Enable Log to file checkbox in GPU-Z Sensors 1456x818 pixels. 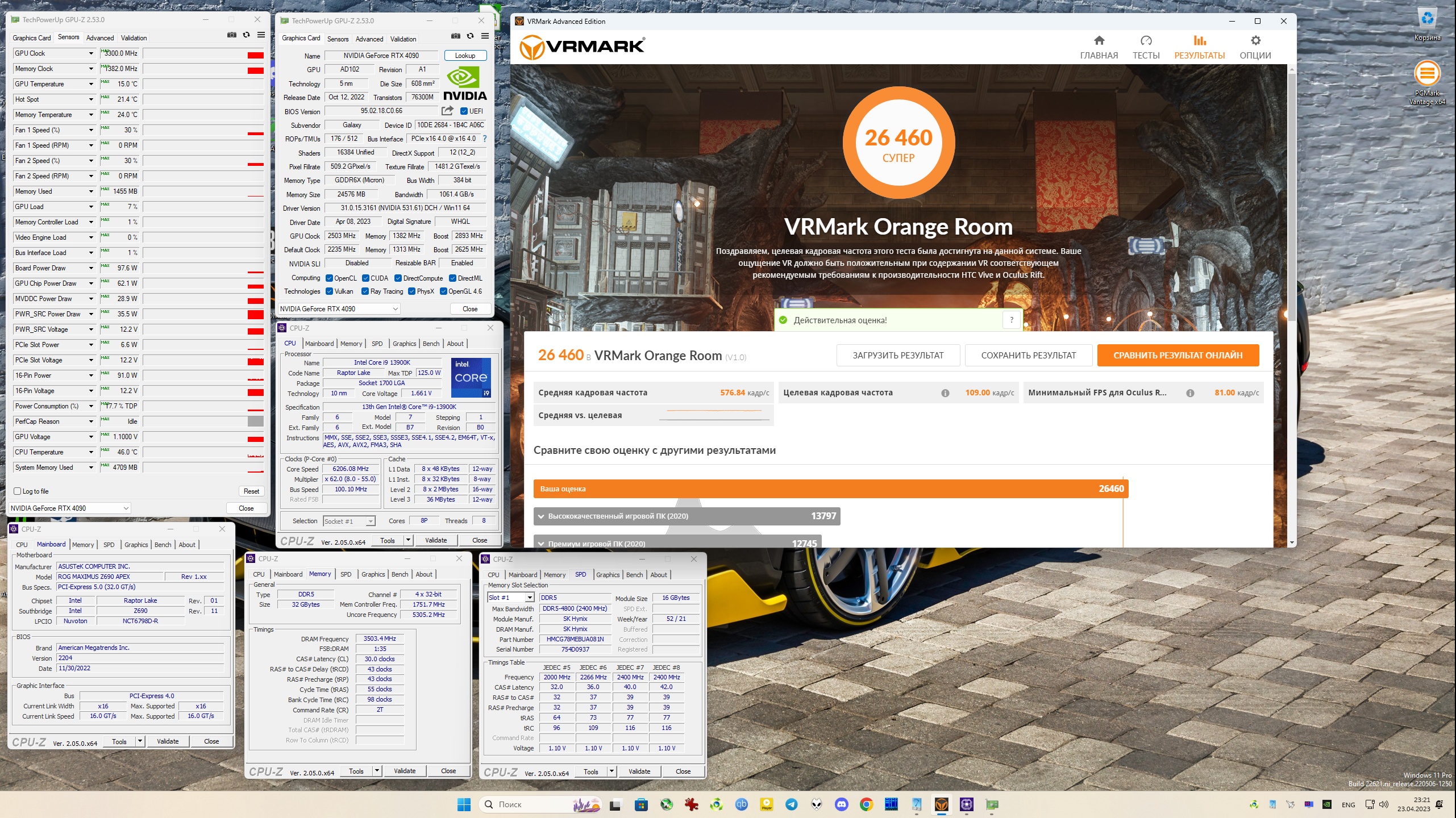[17, 491]
